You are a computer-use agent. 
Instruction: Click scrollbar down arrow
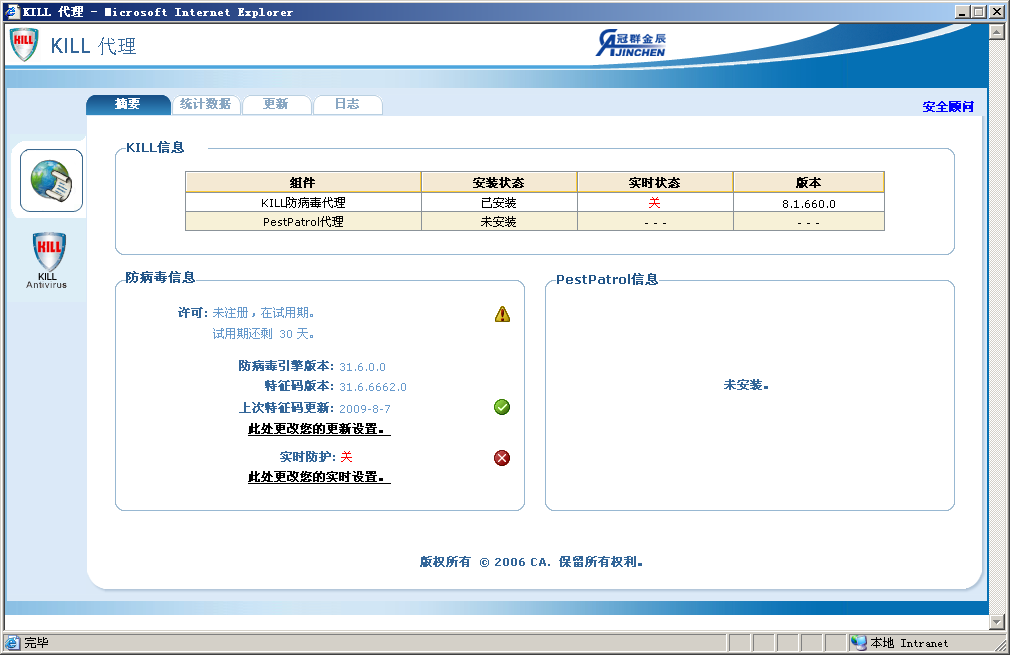pyautogui.click(x=996, y=622)
